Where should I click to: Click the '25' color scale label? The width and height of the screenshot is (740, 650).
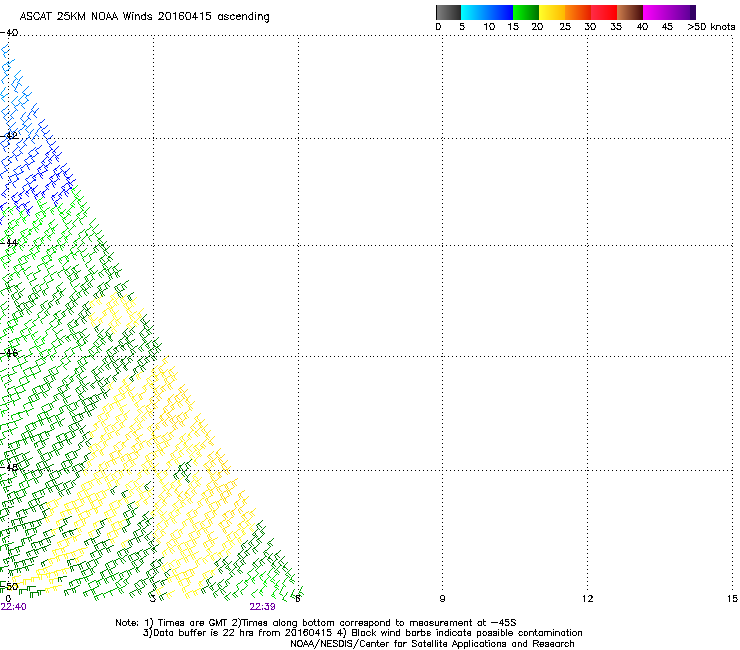(x=565, y=27)
